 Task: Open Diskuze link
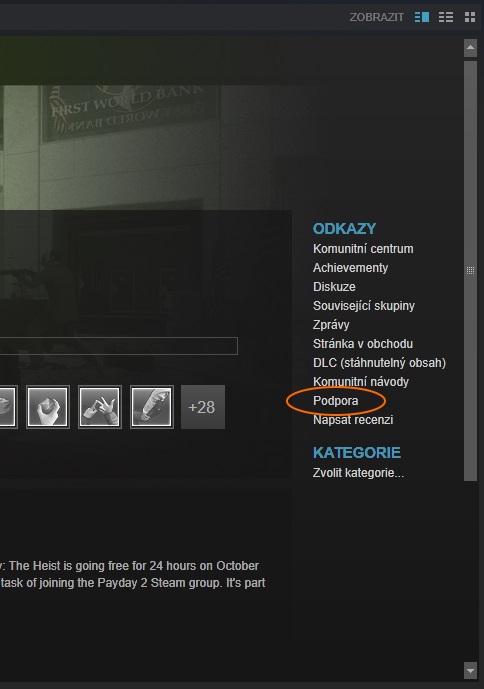334,286
